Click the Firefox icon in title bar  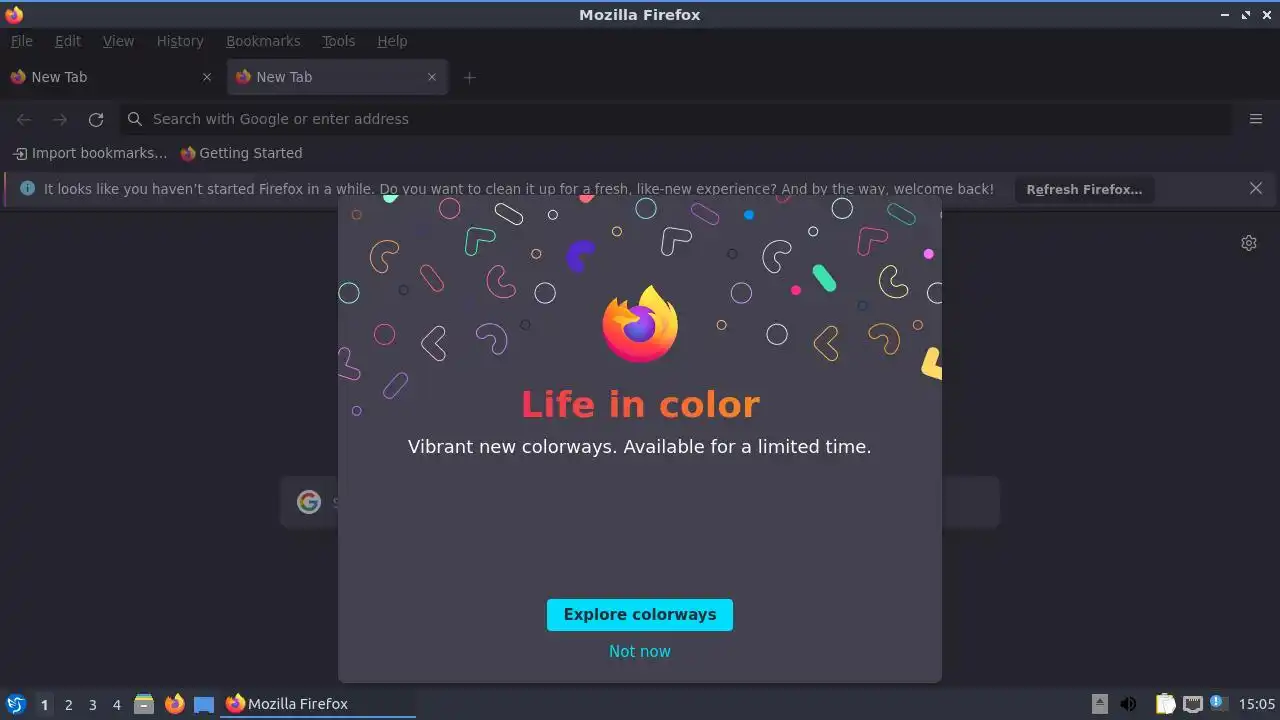coord(14,14)
